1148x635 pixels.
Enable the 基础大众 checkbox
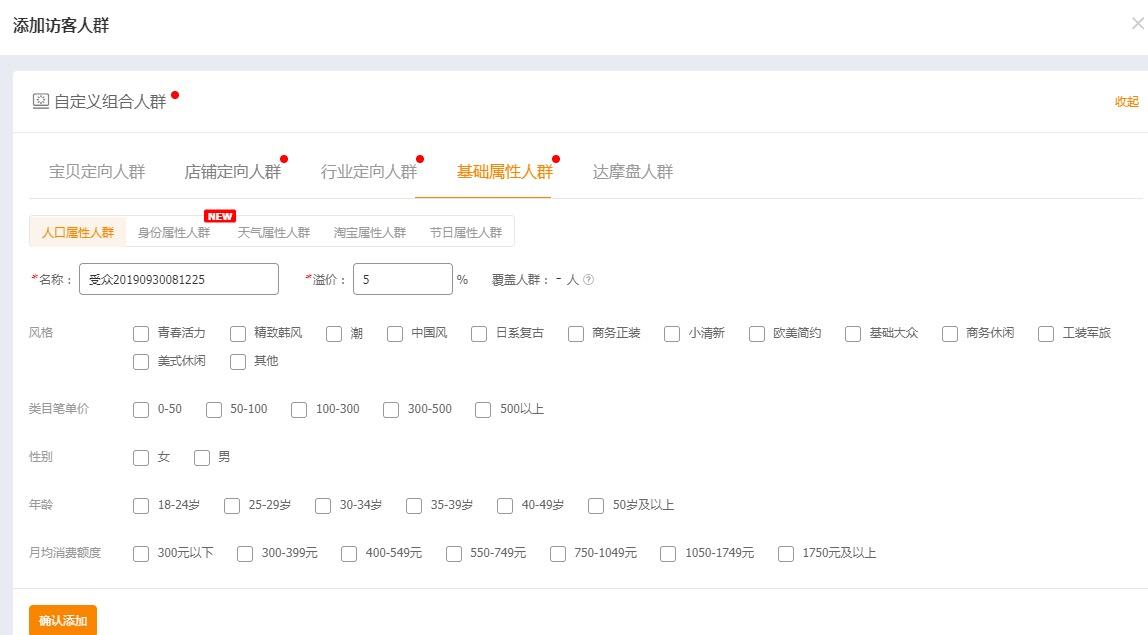[x=853, y=334]
